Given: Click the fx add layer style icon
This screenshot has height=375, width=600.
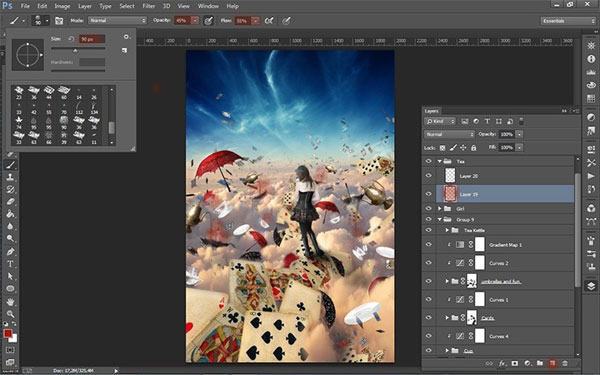Looking at the screenshot, I should tap(502, 363).
